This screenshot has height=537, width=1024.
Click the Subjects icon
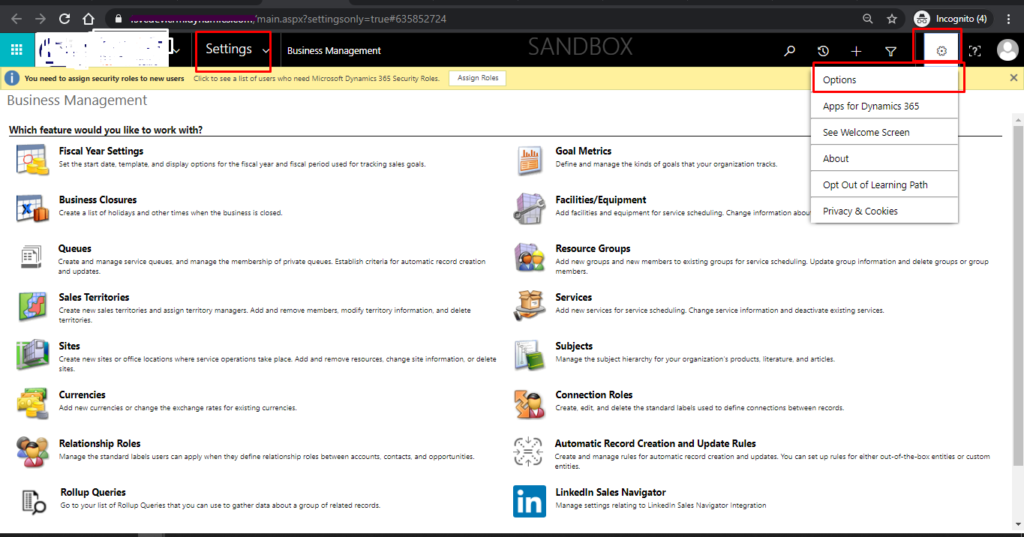[529, 355]
